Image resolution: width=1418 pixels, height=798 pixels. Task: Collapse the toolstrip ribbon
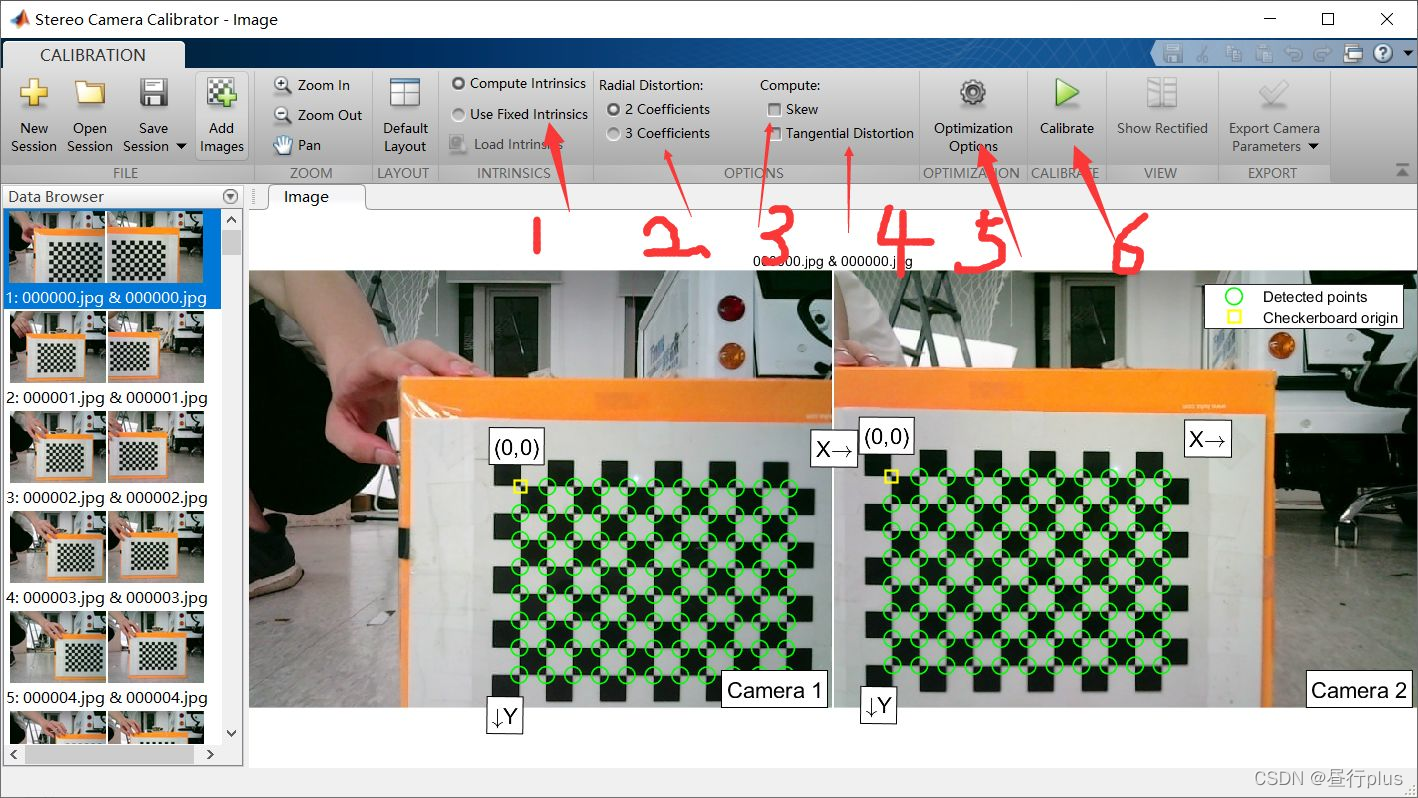(1401, 170)
